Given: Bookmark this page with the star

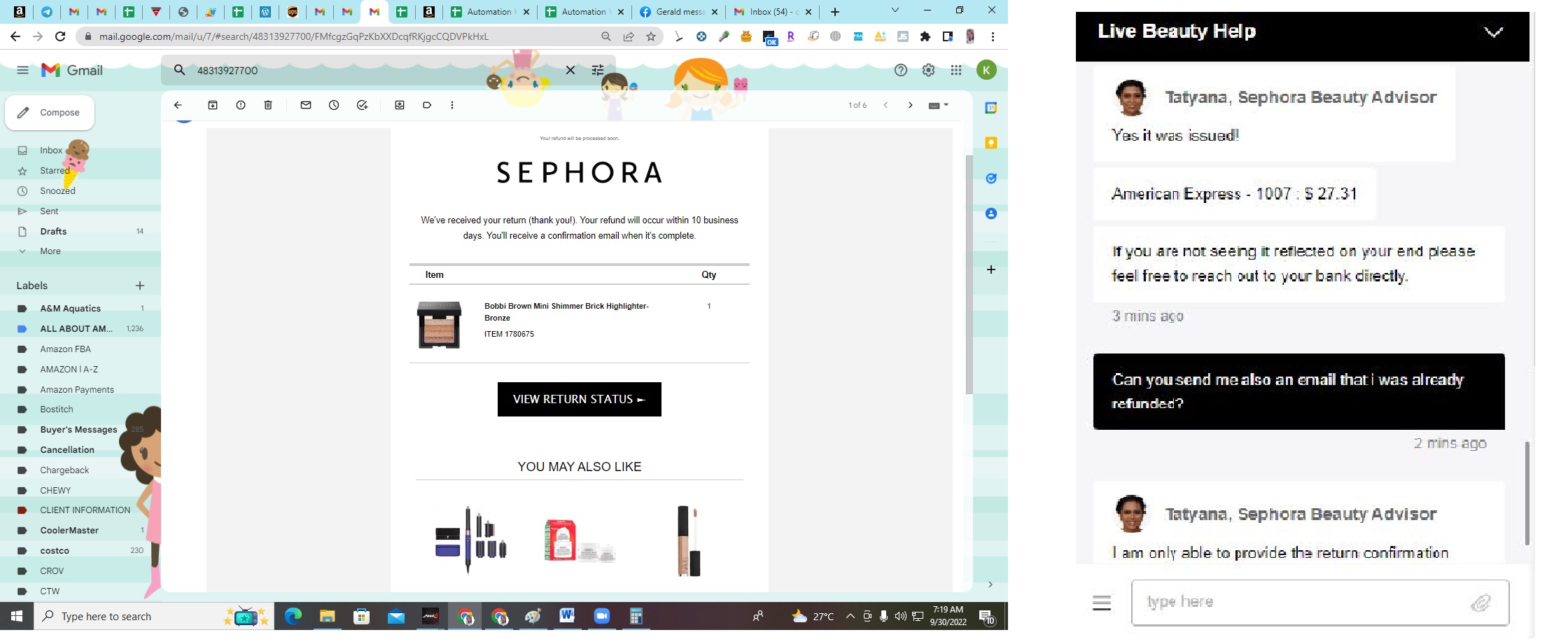Looking at the screenshot, I should click(651, 36).
